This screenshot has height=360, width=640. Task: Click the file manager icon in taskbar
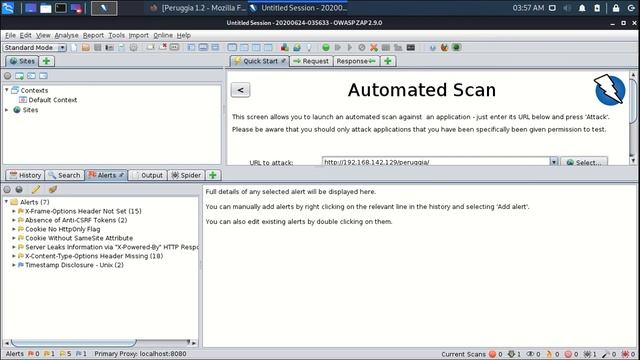pyautogui.click(x=46, y=8)
